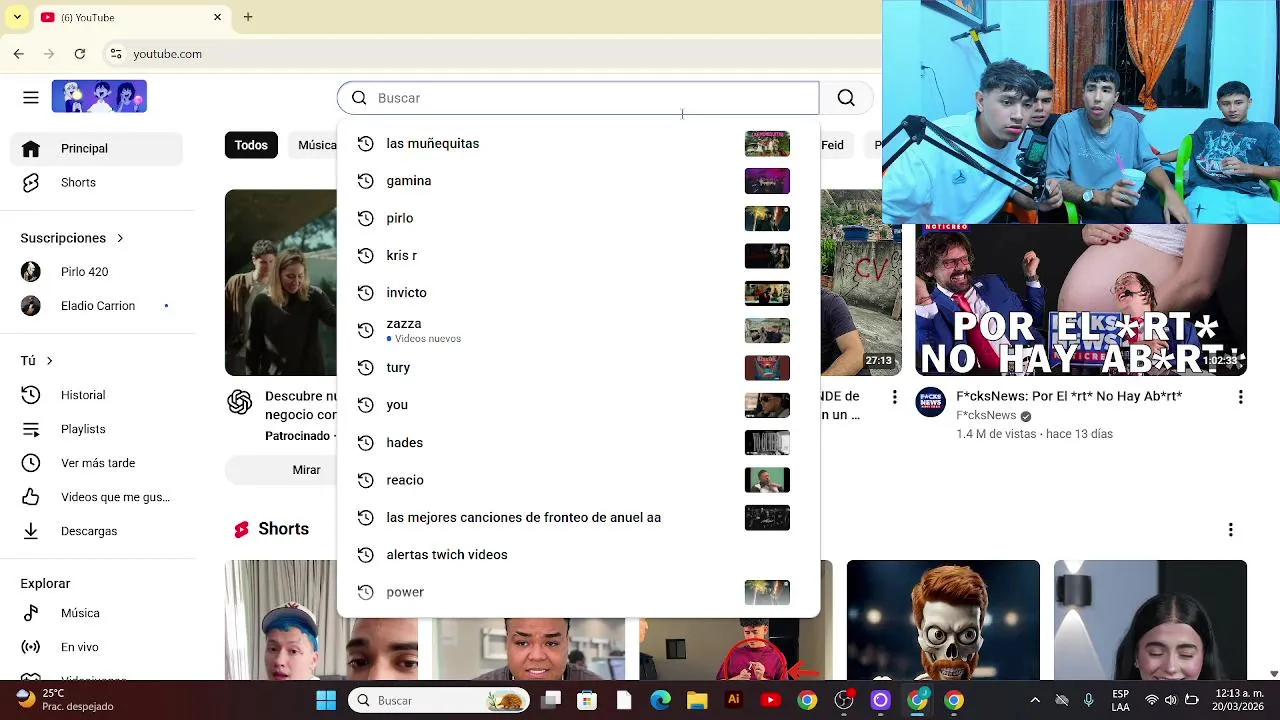Launch Adobe Illustrator from taskbar
Image resolution: width=1280 pixels, height=720 pixels.
tap(734, 700)
